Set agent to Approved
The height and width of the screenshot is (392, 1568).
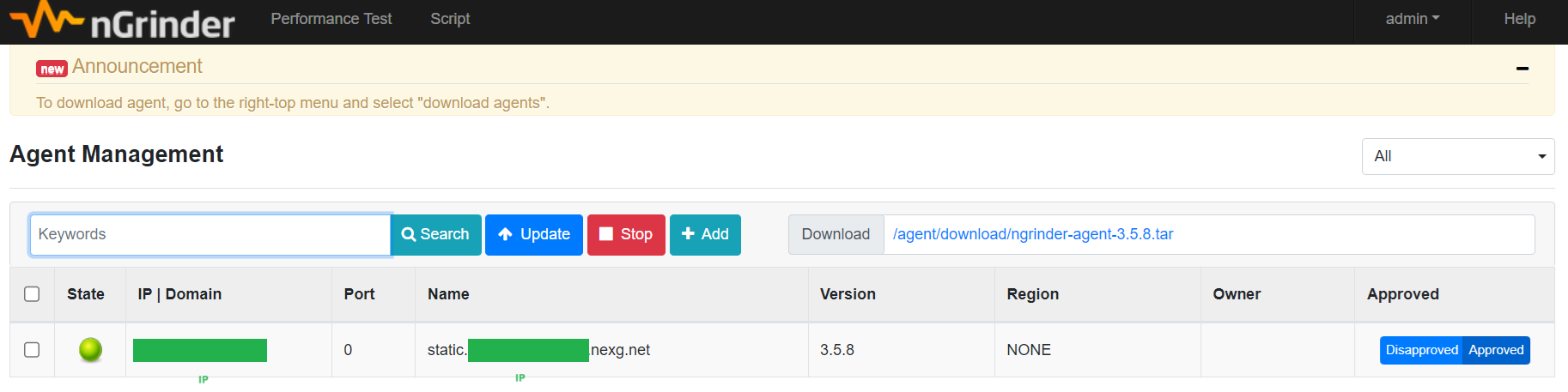[x=1496, y=350]
